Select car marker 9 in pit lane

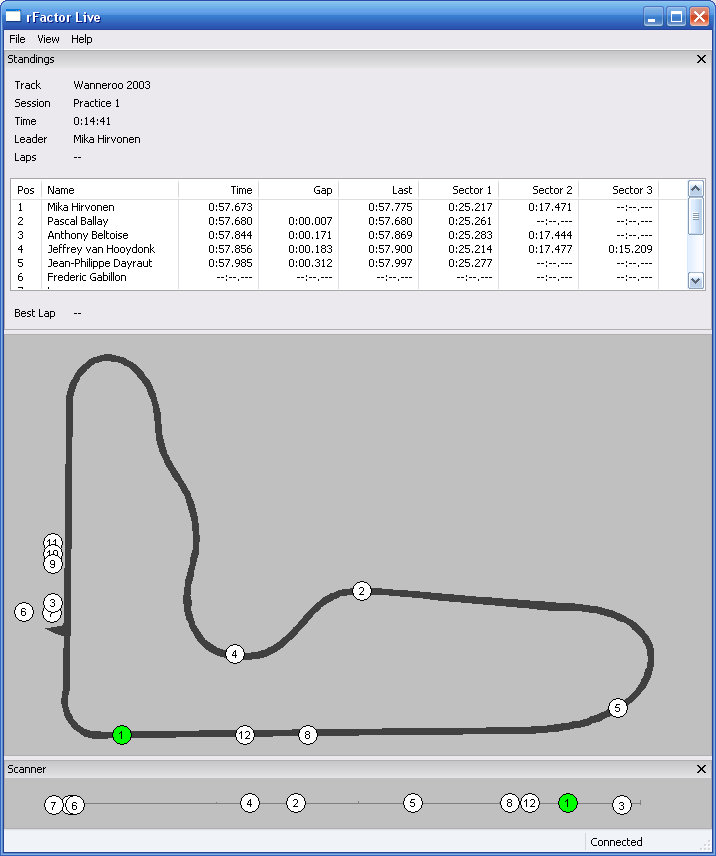coord(53,565)
